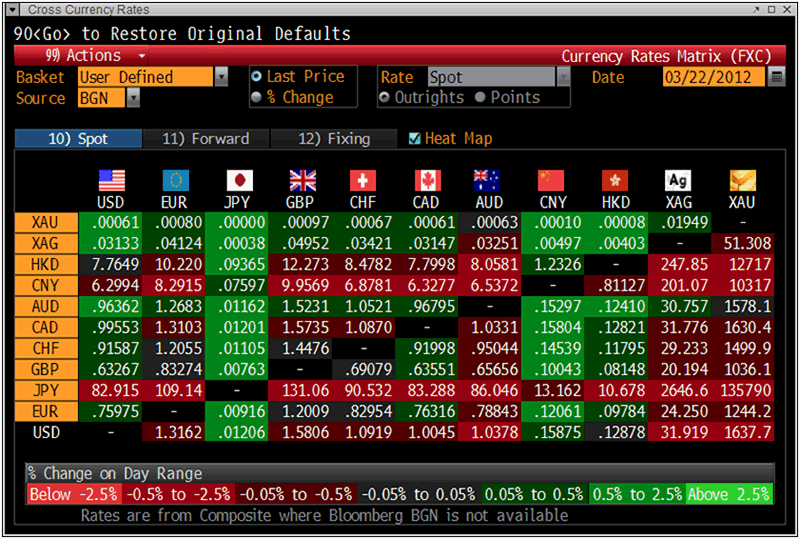Click the HKD row header button
Screen dimensions: 800x538
pyautogui.click(x=46, y=264)
